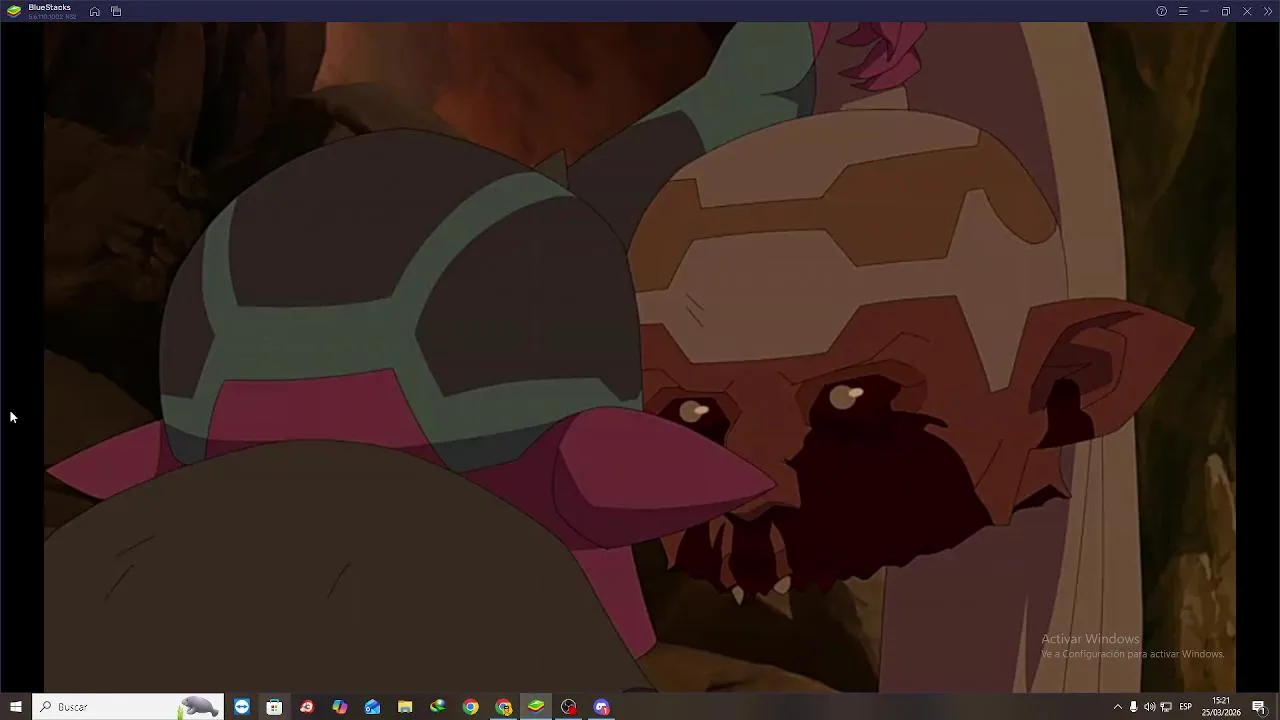The width and height of the screenshot is (1280, 720).
Task: Open Google Chrome from the taskbar
Action: point(470,707)
